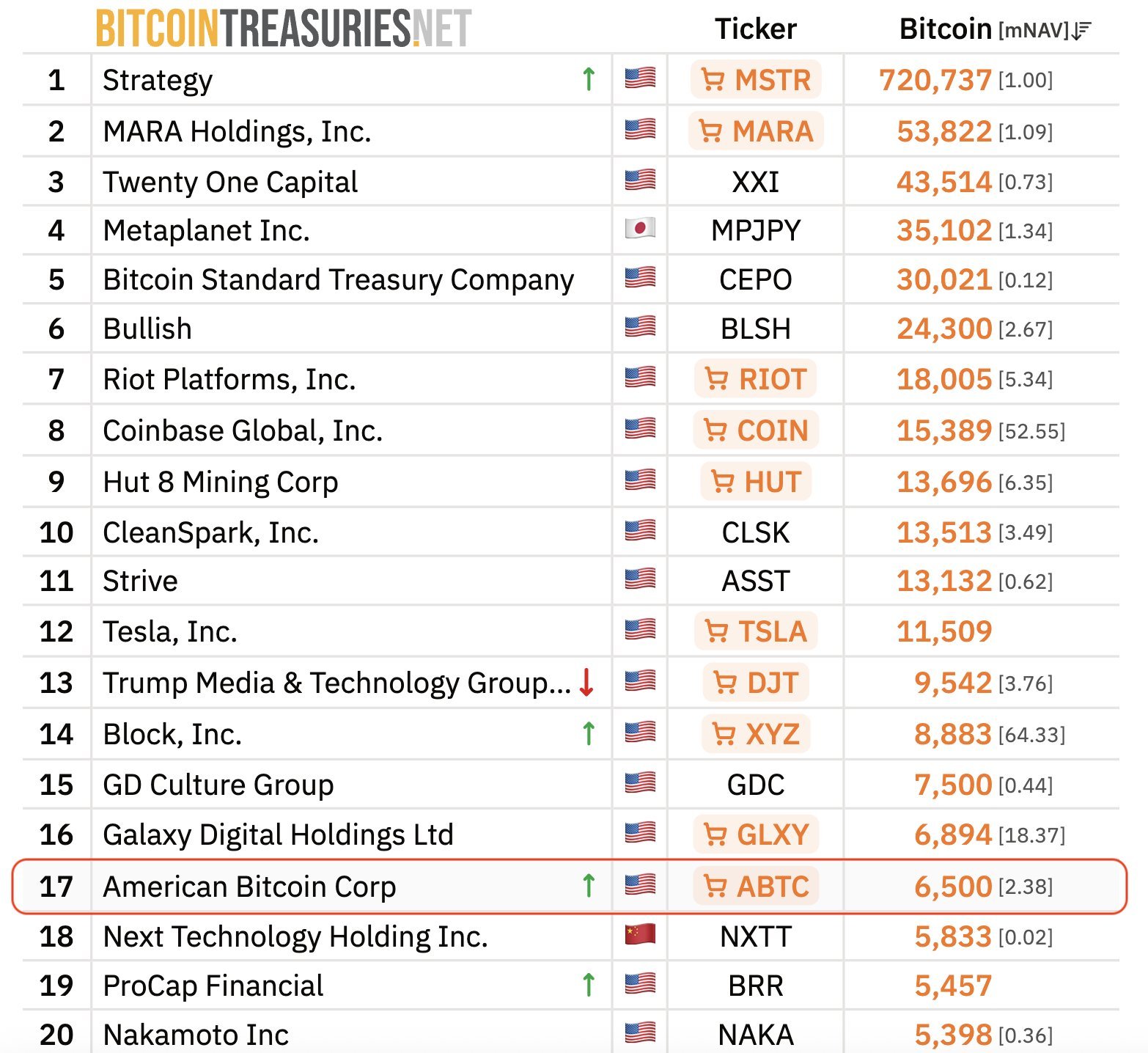The height and width of the screenshot is (1053, 1148).
Task: Click the China flag in Next Technology row
Action: coord(640,935)
